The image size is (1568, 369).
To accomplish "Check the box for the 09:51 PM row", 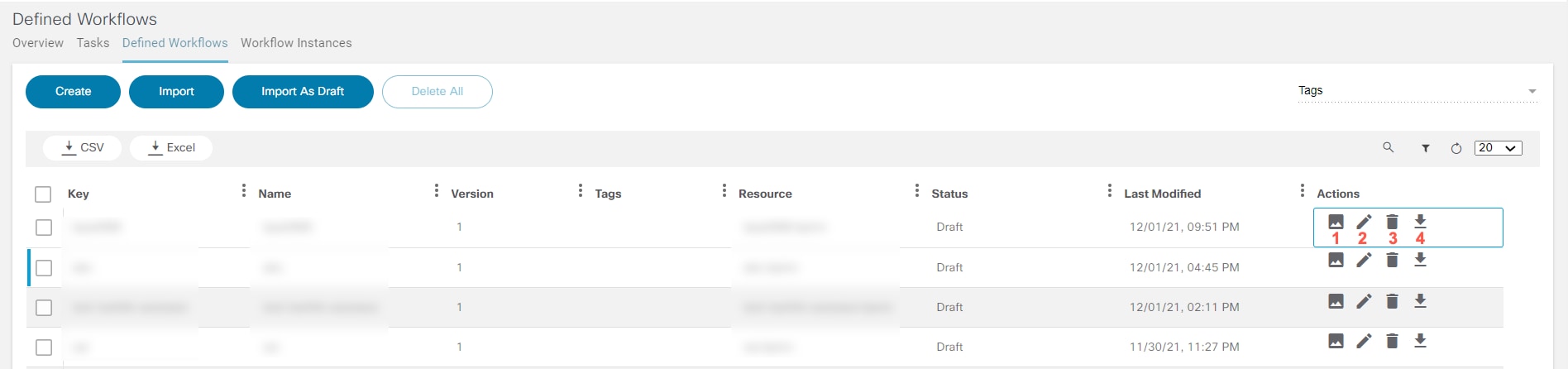I will (44, 228).
